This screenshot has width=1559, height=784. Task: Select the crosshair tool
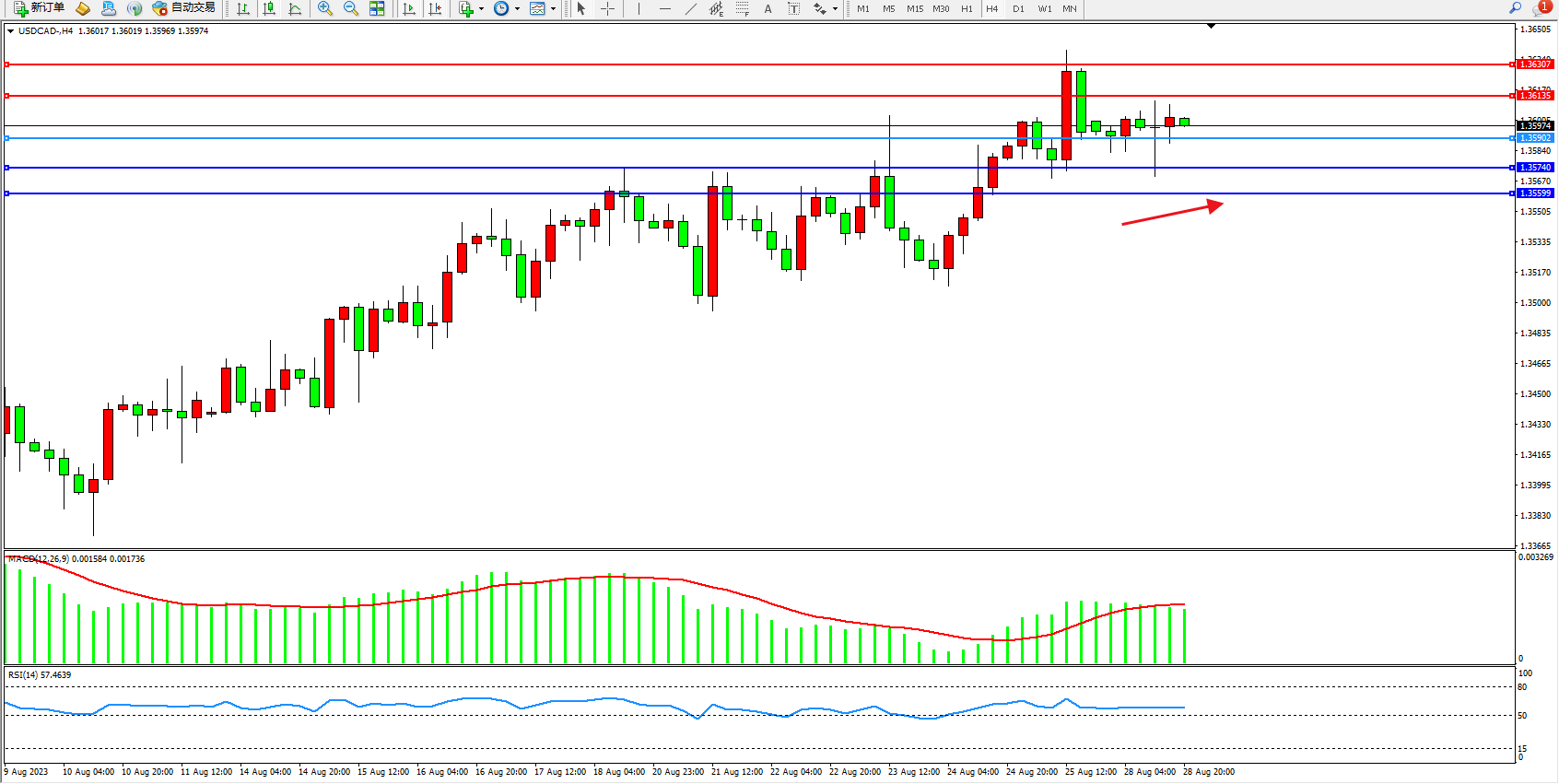coord(608,8)
